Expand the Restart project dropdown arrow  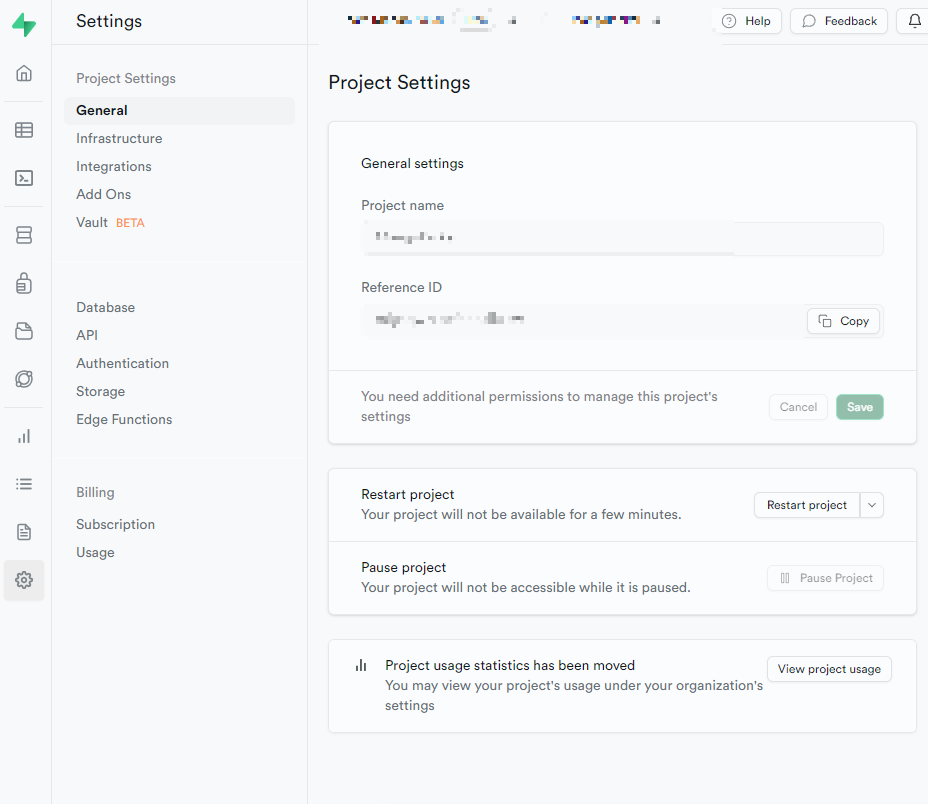tap(872, 505)
